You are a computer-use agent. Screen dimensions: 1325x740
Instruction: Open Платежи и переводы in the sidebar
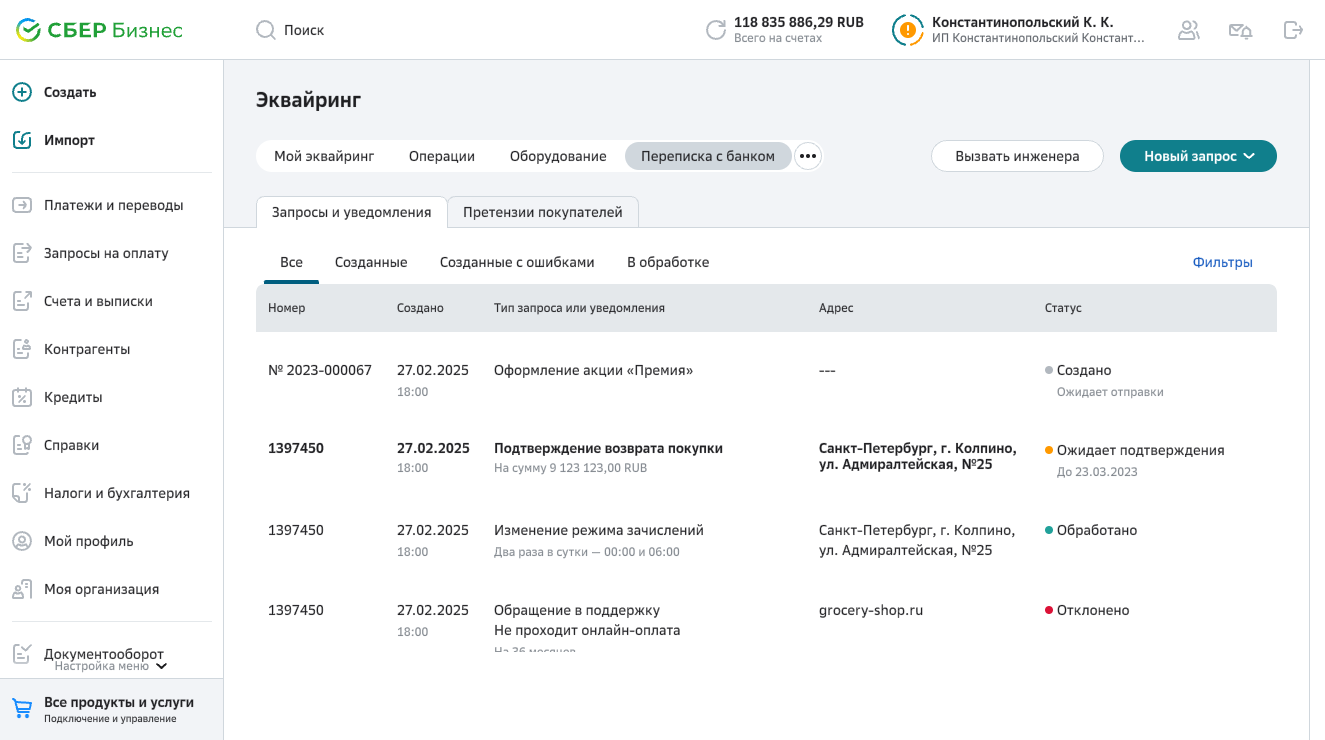pyautogui.click(x=113, y=205)
